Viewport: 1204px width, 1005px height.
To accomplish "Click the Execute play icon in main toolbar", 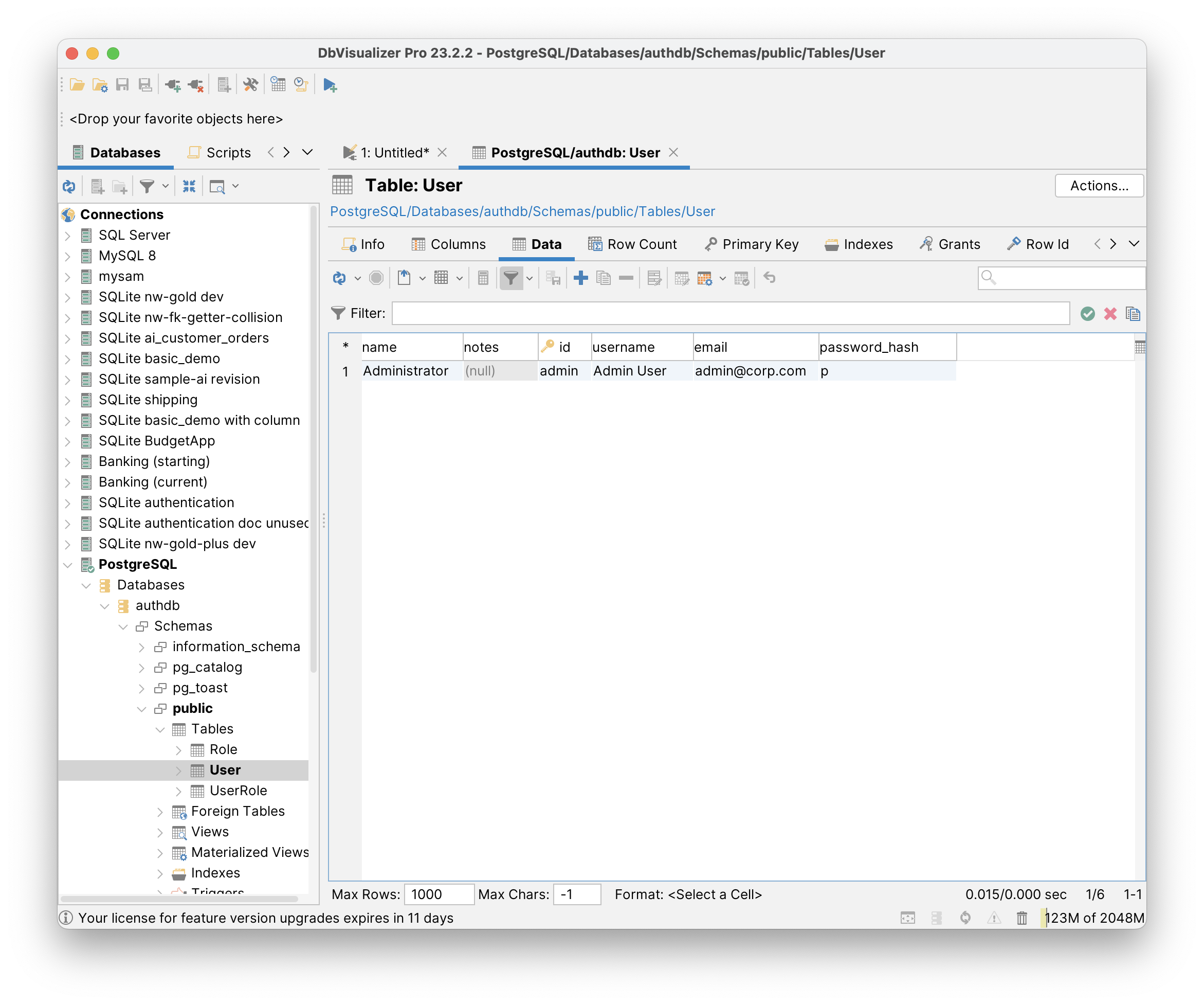I will (330, 85).
